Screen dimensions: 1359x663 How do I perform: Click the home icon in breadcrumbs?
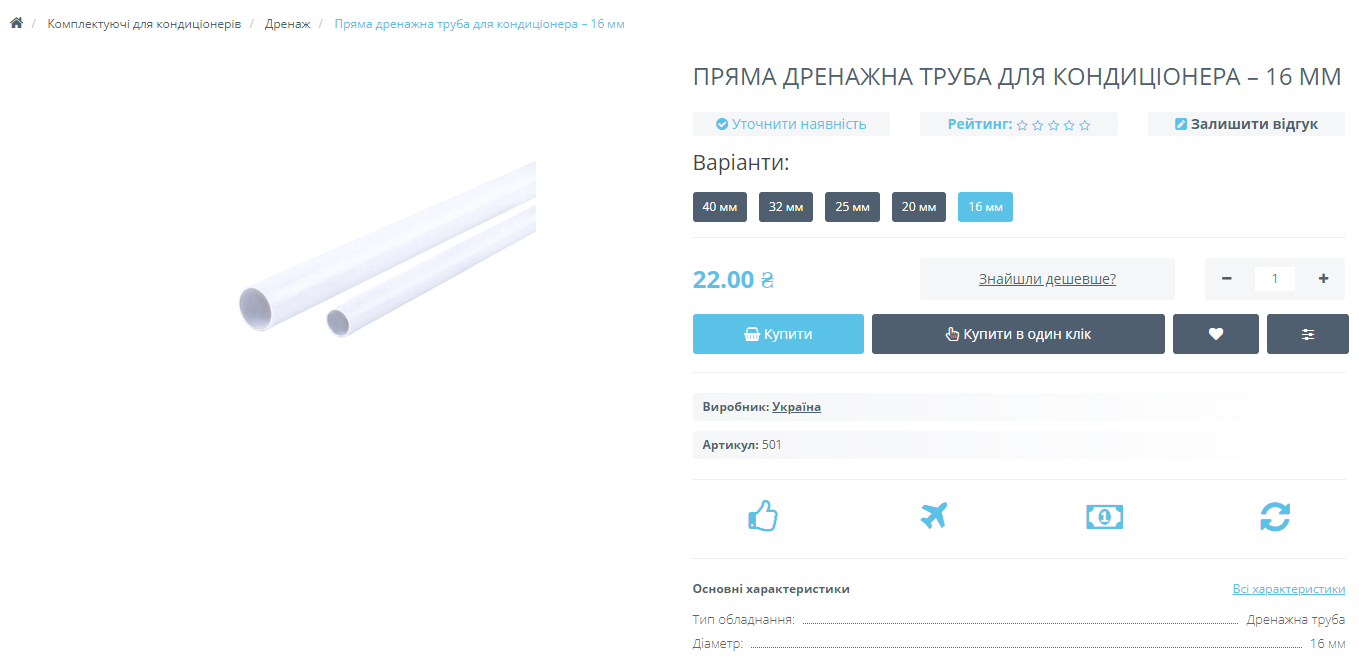point(16,23)
